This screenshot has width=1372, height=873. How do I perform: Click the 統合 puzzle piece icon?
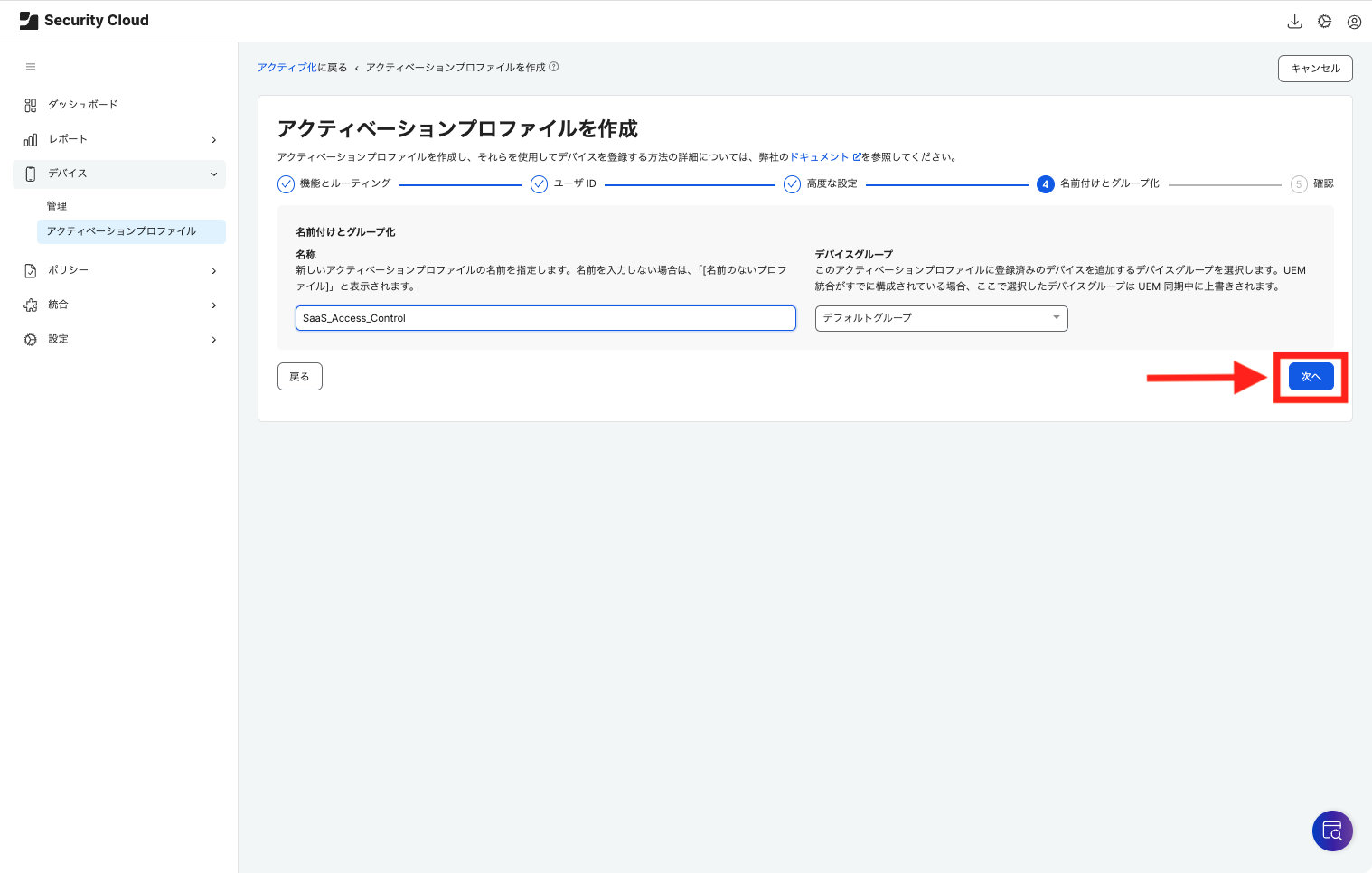pyautogui.click(x=31, y=305)
